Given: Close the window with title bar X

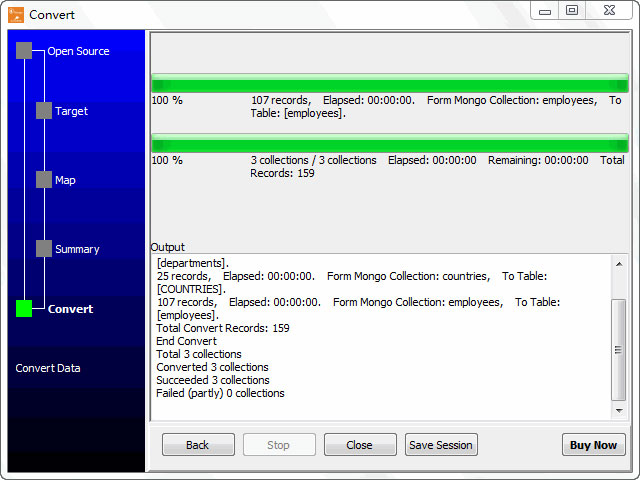Looking at the screenshot, I should pyautogui.click(x=609, y=11).
